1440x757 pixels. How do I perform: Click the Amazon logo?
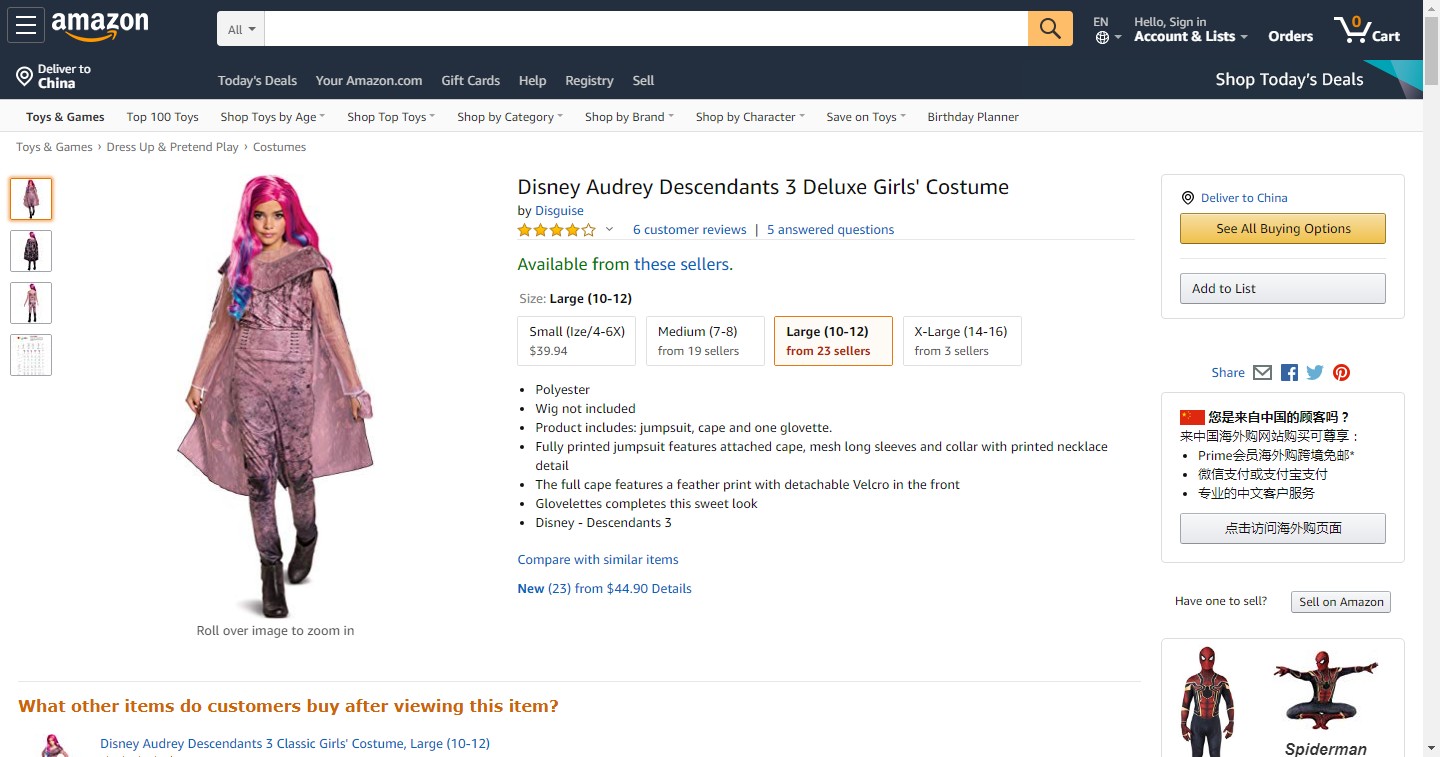(100, 26)
